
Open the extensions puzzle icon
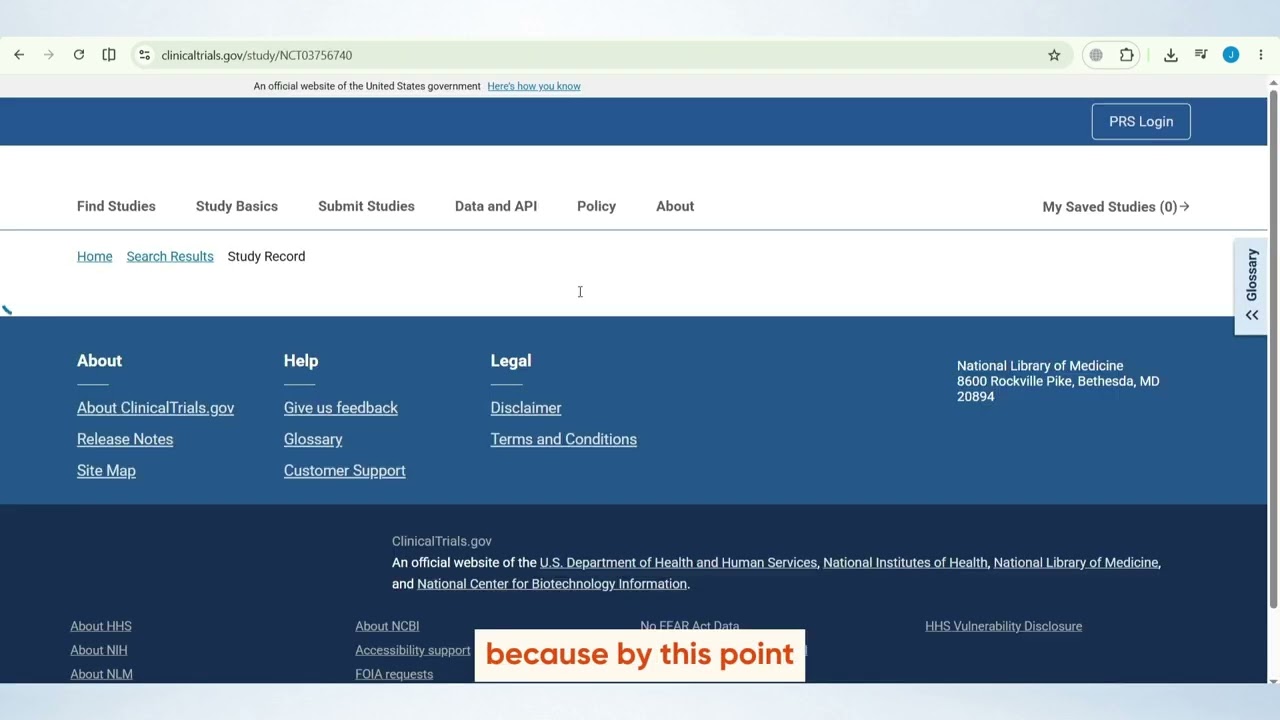coord(1127,55)
